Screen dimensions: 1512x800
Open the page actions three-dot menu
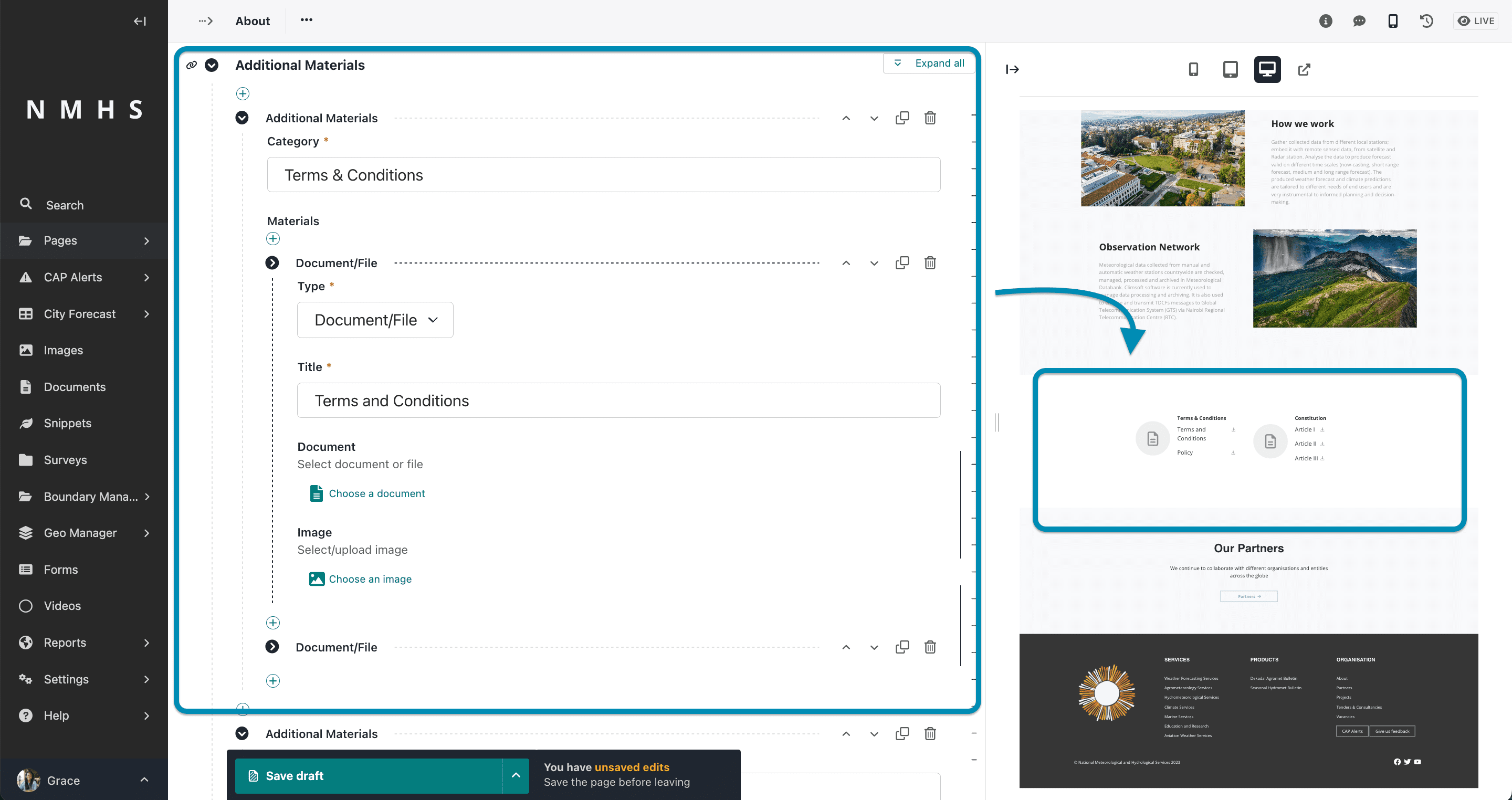(307, 20)
